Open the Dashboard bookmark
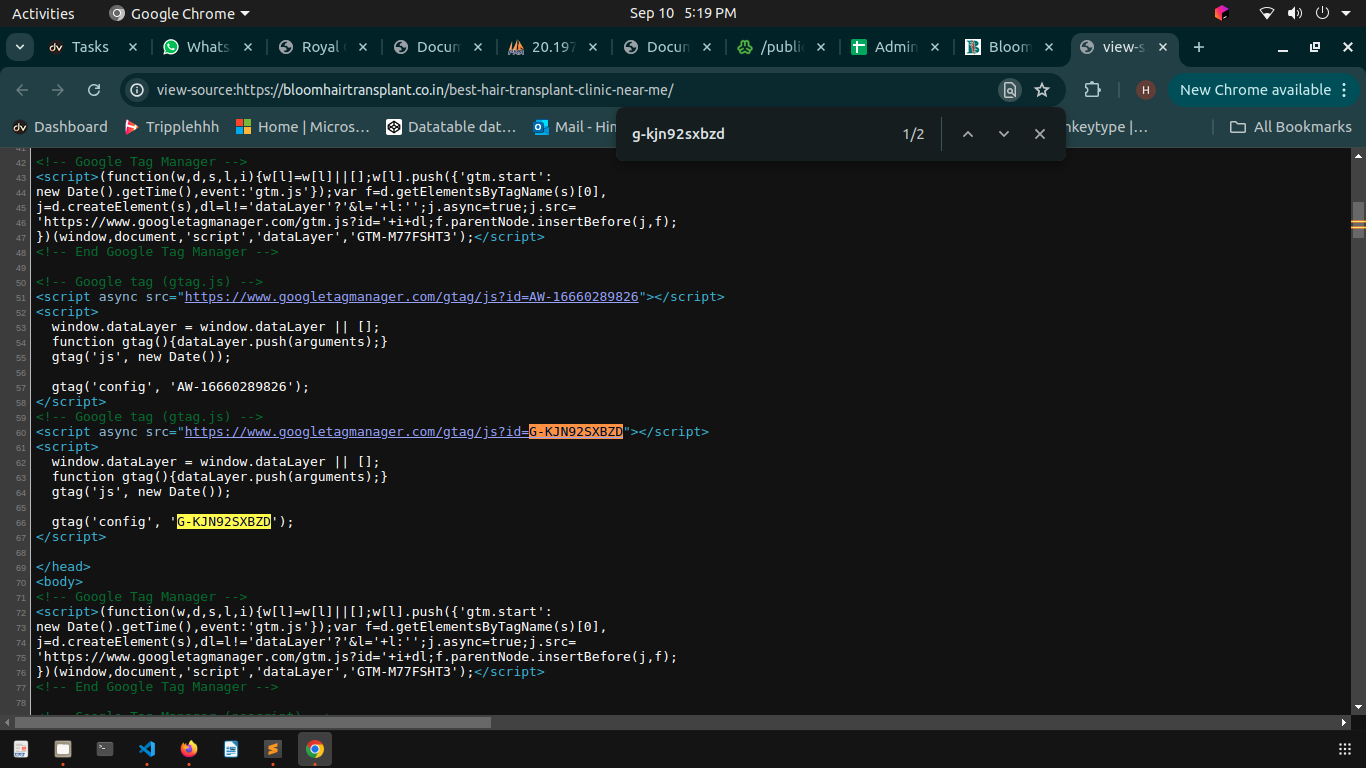This screenshot has height=768, width=1366. click(x=60, y=127)
